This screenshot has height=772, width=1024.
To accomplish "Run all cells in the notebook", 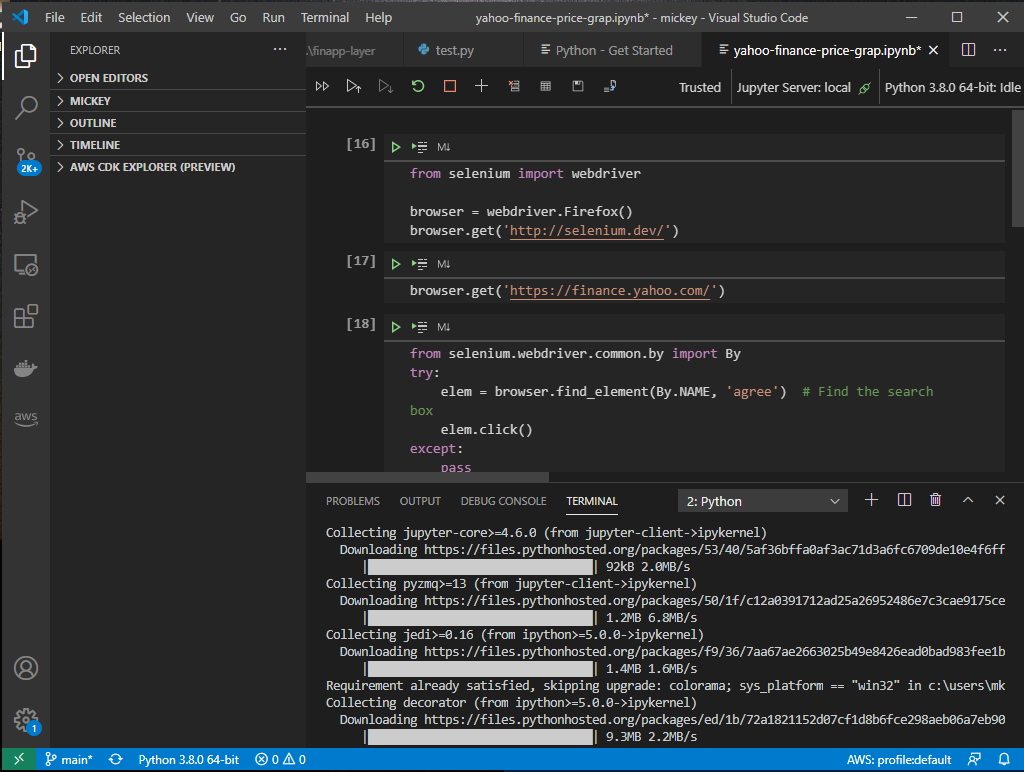I will 322,87.
